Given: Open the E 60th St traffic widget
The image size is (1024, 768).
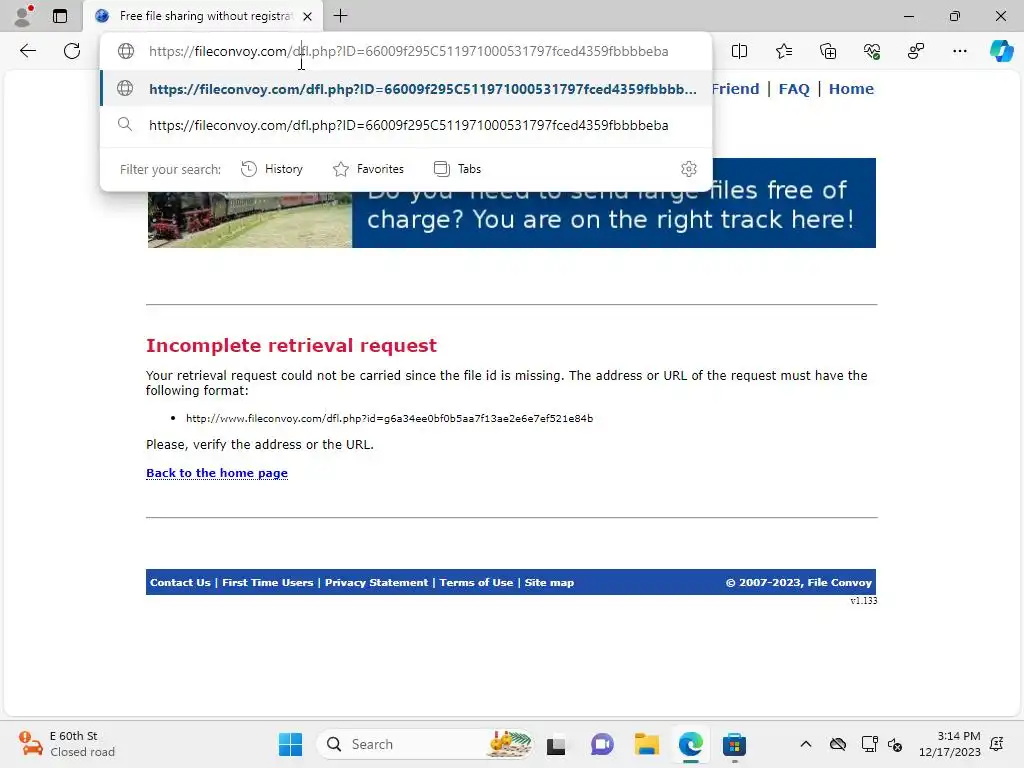Looking at the screenshot, I should click(x=67, y=744).
